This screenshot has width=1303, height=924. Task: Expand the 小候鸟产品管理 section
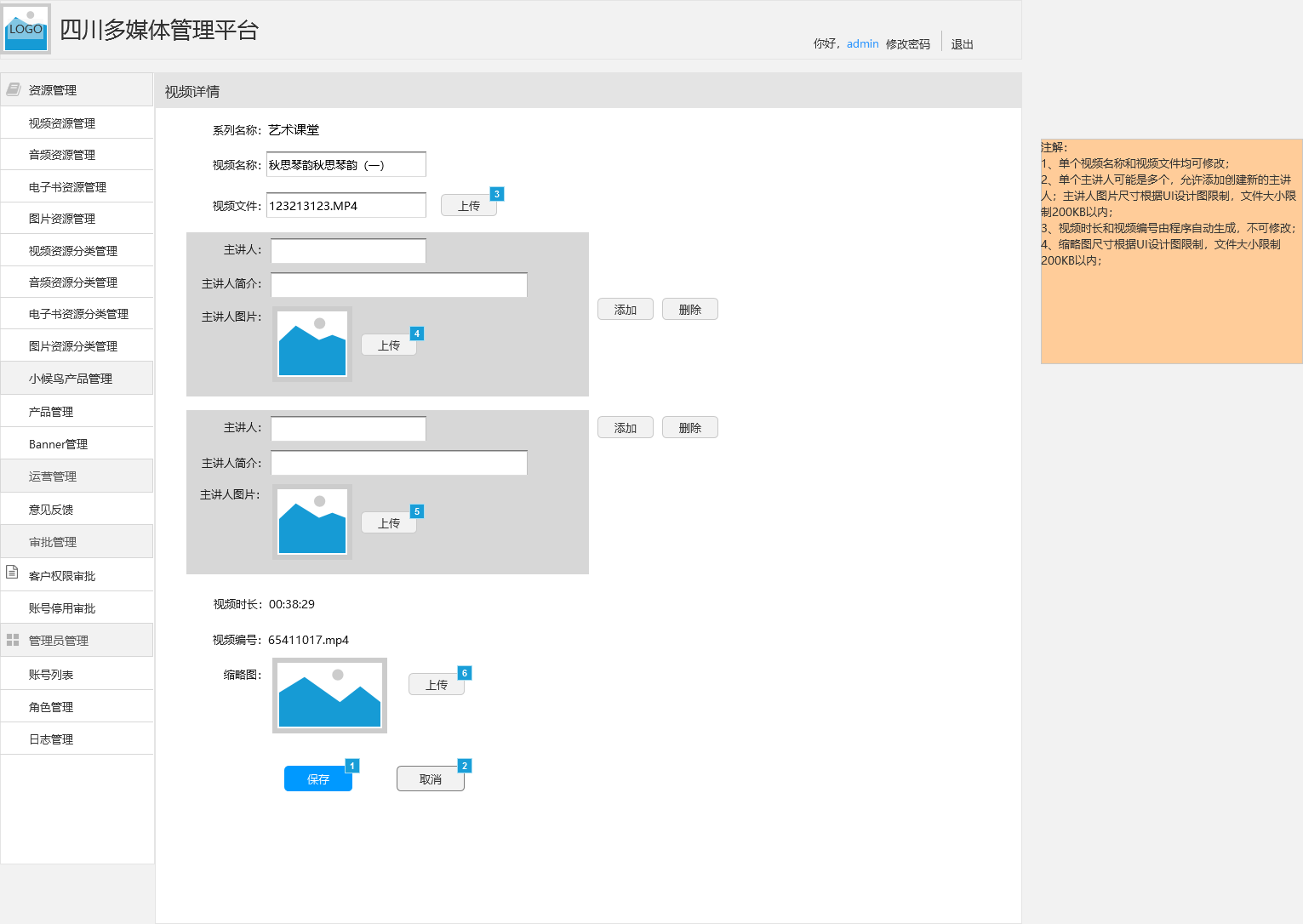pos(77,379)
